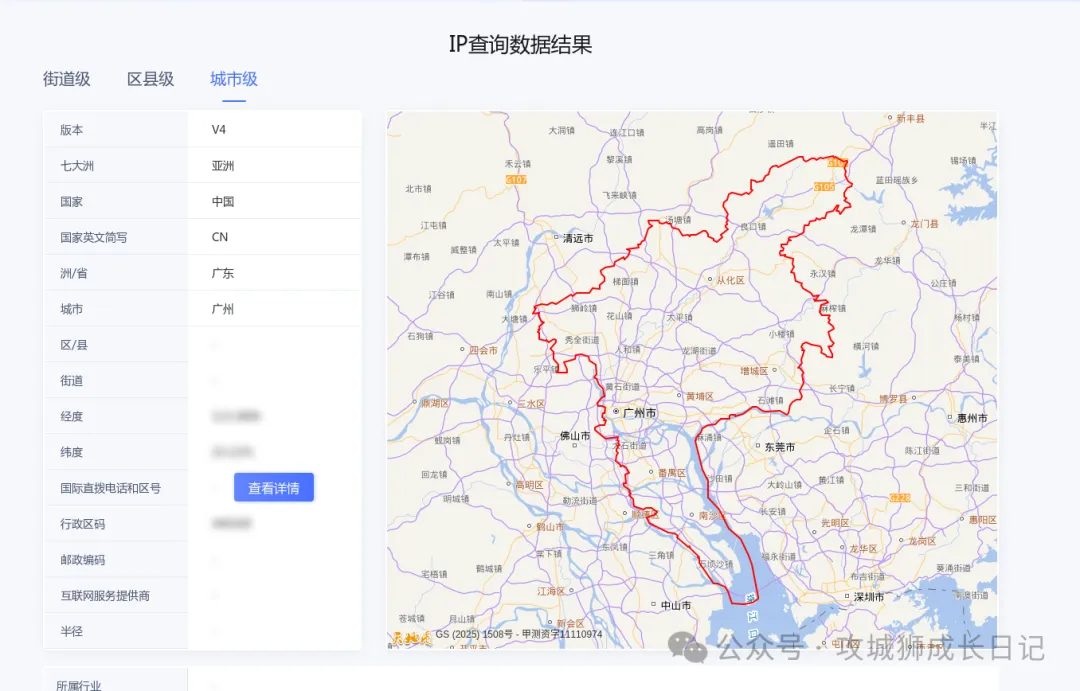Screen dimensions: 1080x691
Task: Click the G105 highway shield on map
Action: point(824,187)
